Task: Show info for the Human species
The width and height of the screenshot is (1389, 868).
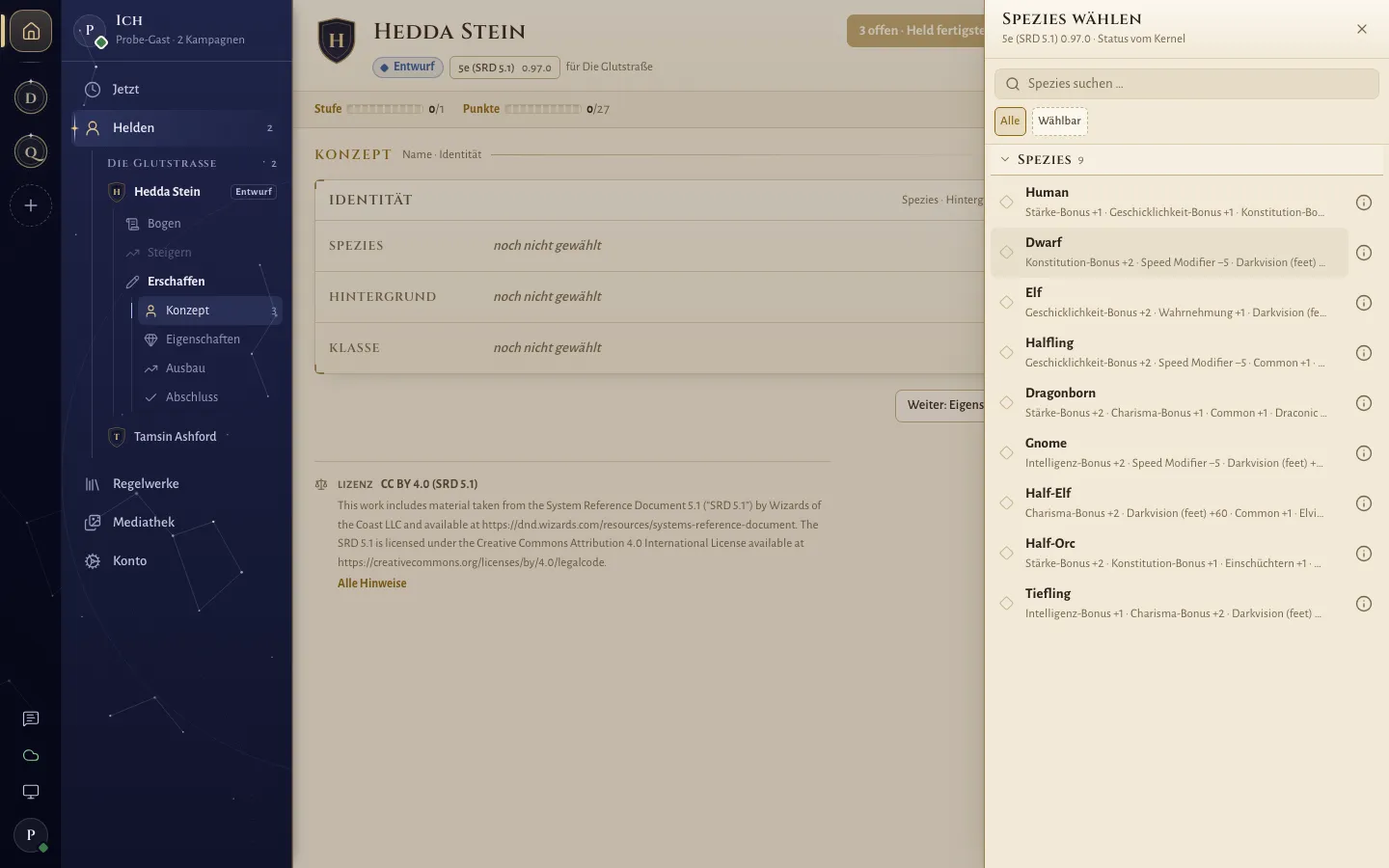Action: 1364,203
